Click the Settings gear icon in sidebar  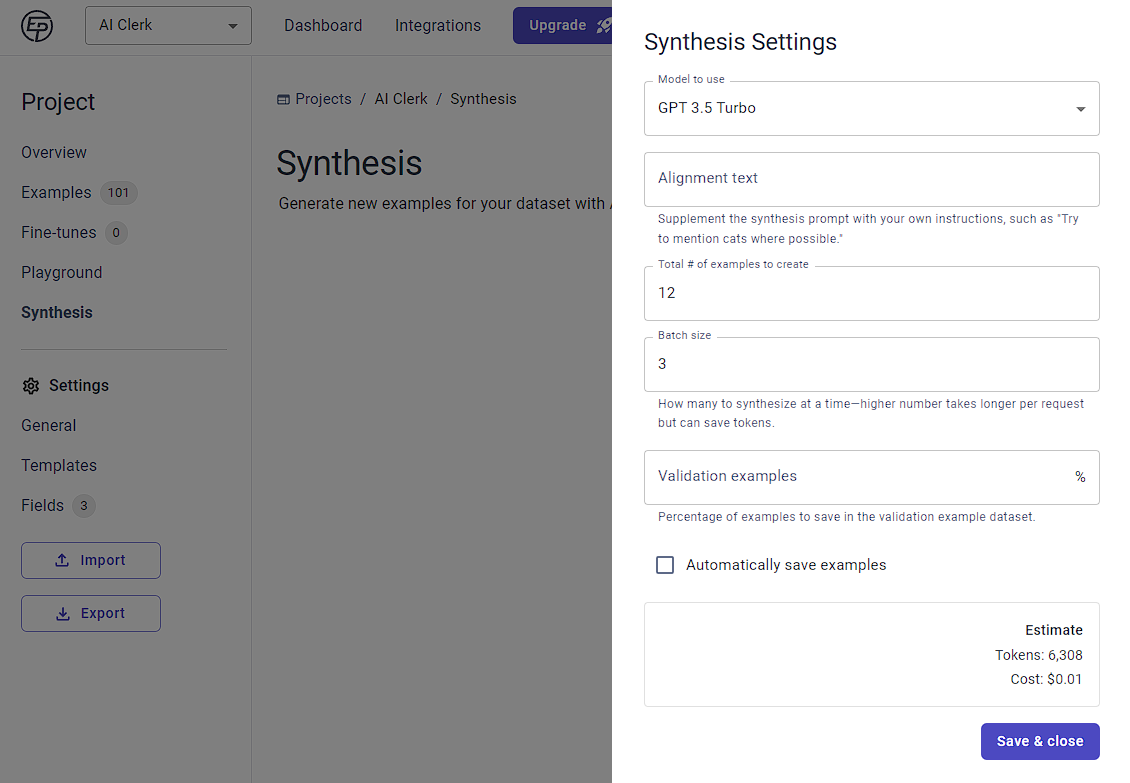tap(31, 386)
